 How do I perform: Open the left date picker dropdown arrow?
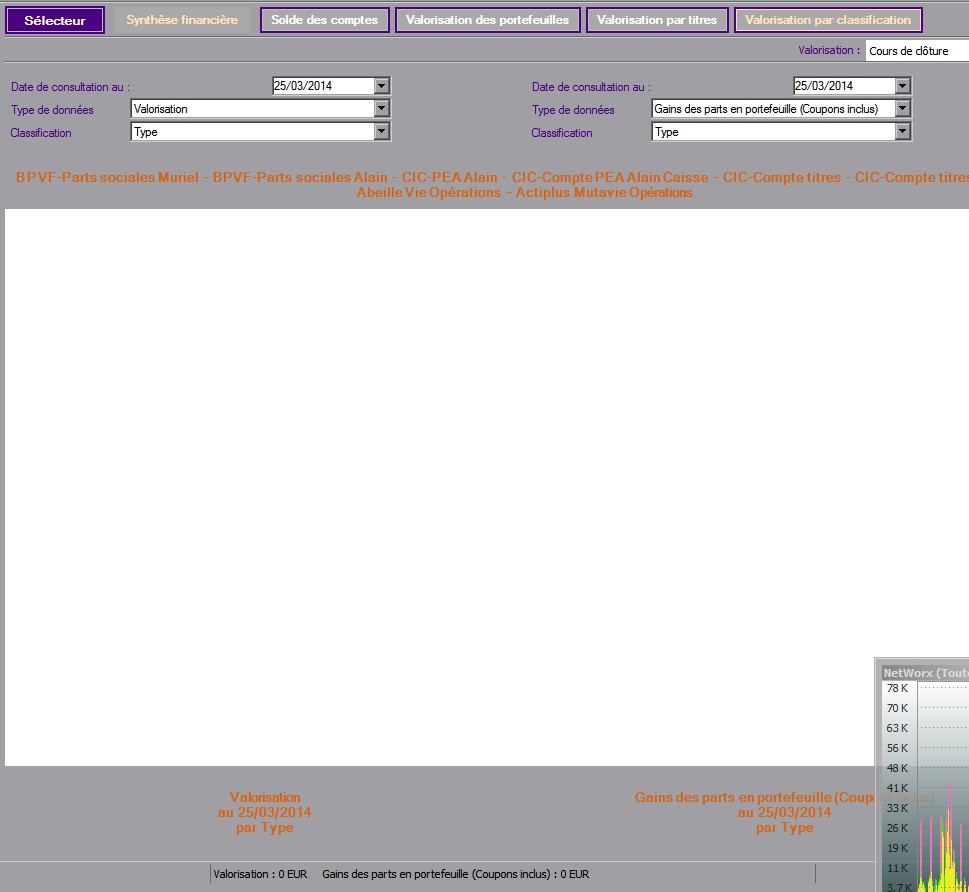[381, 86]
